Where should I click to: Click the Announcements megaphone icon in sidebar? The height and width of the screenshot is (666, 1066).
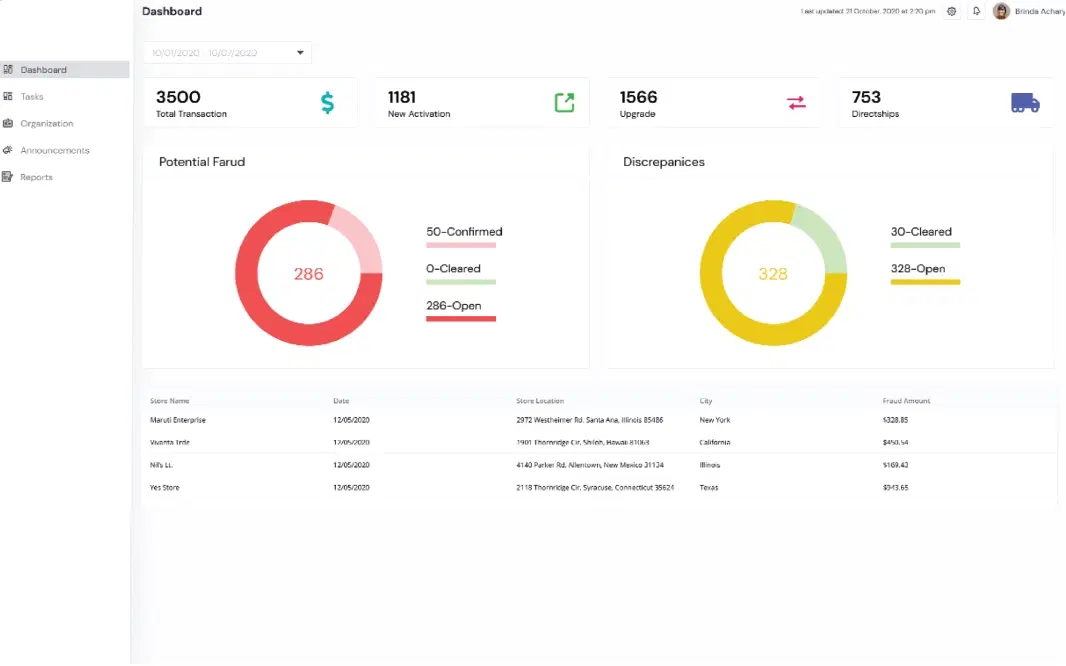point(8,150)
